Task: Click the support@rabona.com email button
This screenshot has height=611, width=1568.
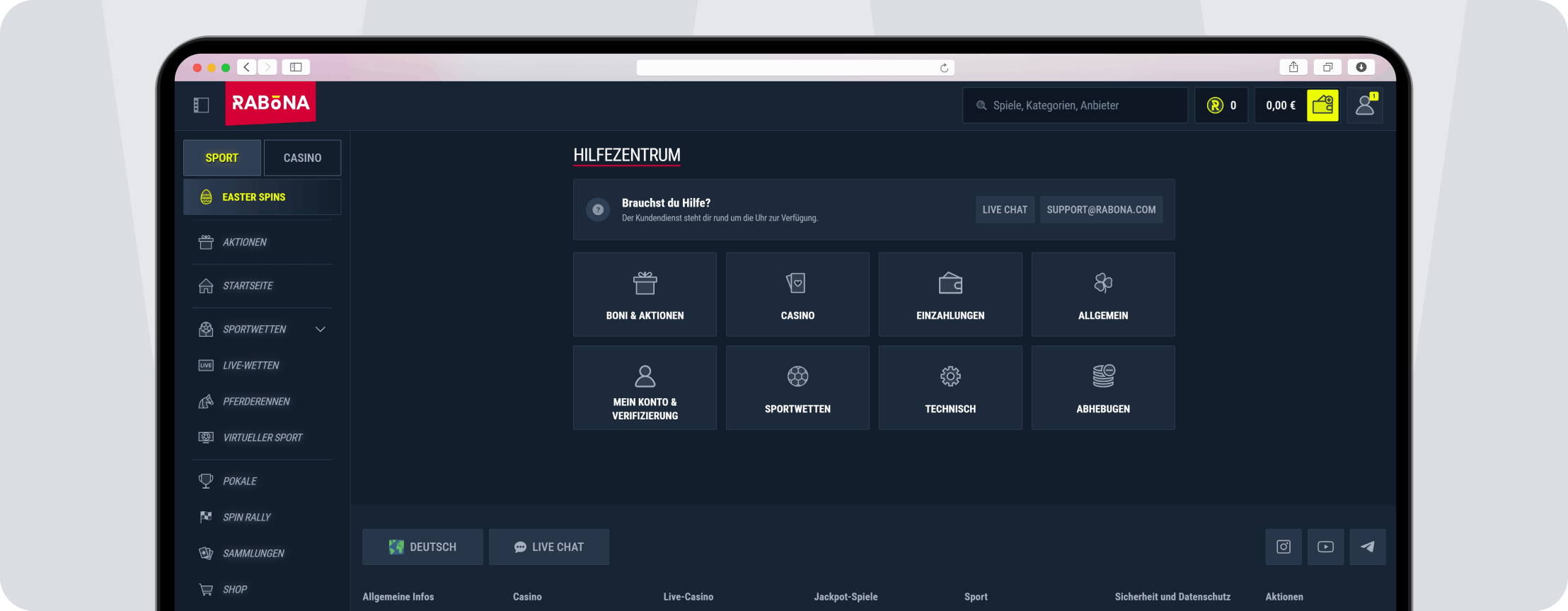Action: tap(1101, 209)
